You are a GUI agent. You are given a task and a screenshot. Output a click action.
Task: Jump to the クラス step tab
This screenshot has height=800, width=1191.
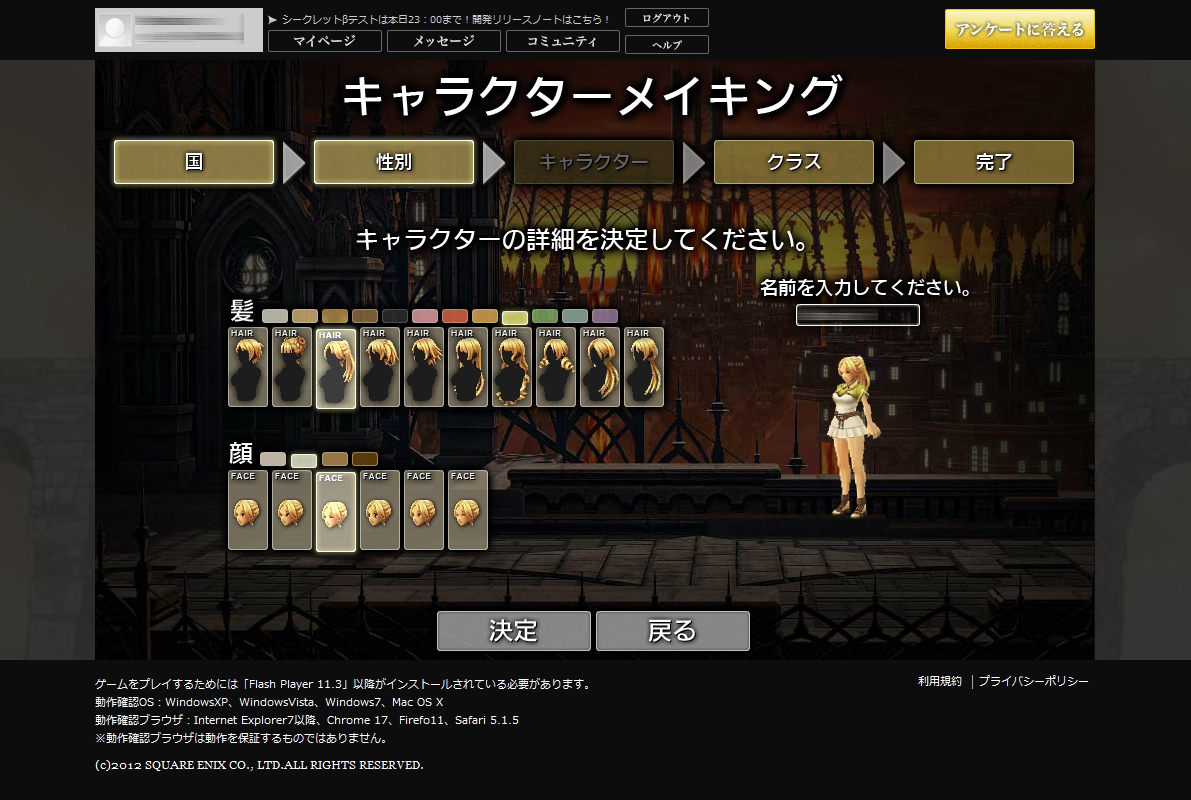(794, 162)
